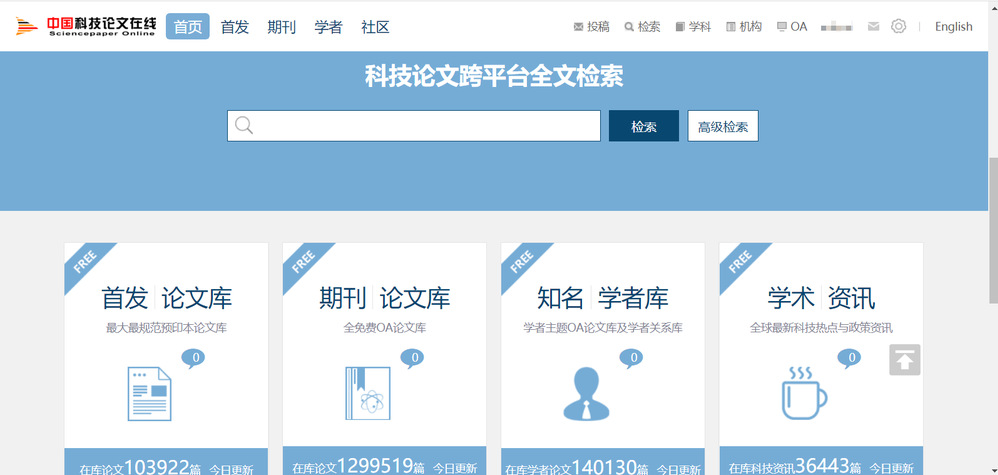
Task: Open the 学者 navigation tab
Action: (x=328, y=27)
